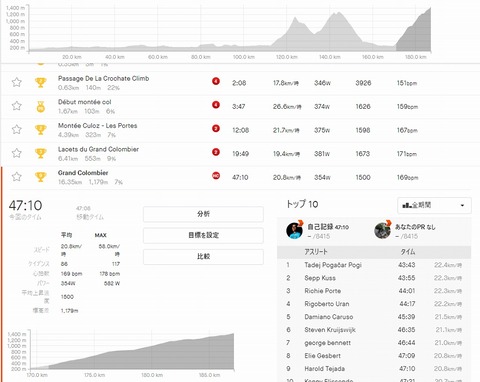This screenshot has width=480, height=382.
Task: Open athlete avatar beside 自己記録 47:10
Action: 294,231
